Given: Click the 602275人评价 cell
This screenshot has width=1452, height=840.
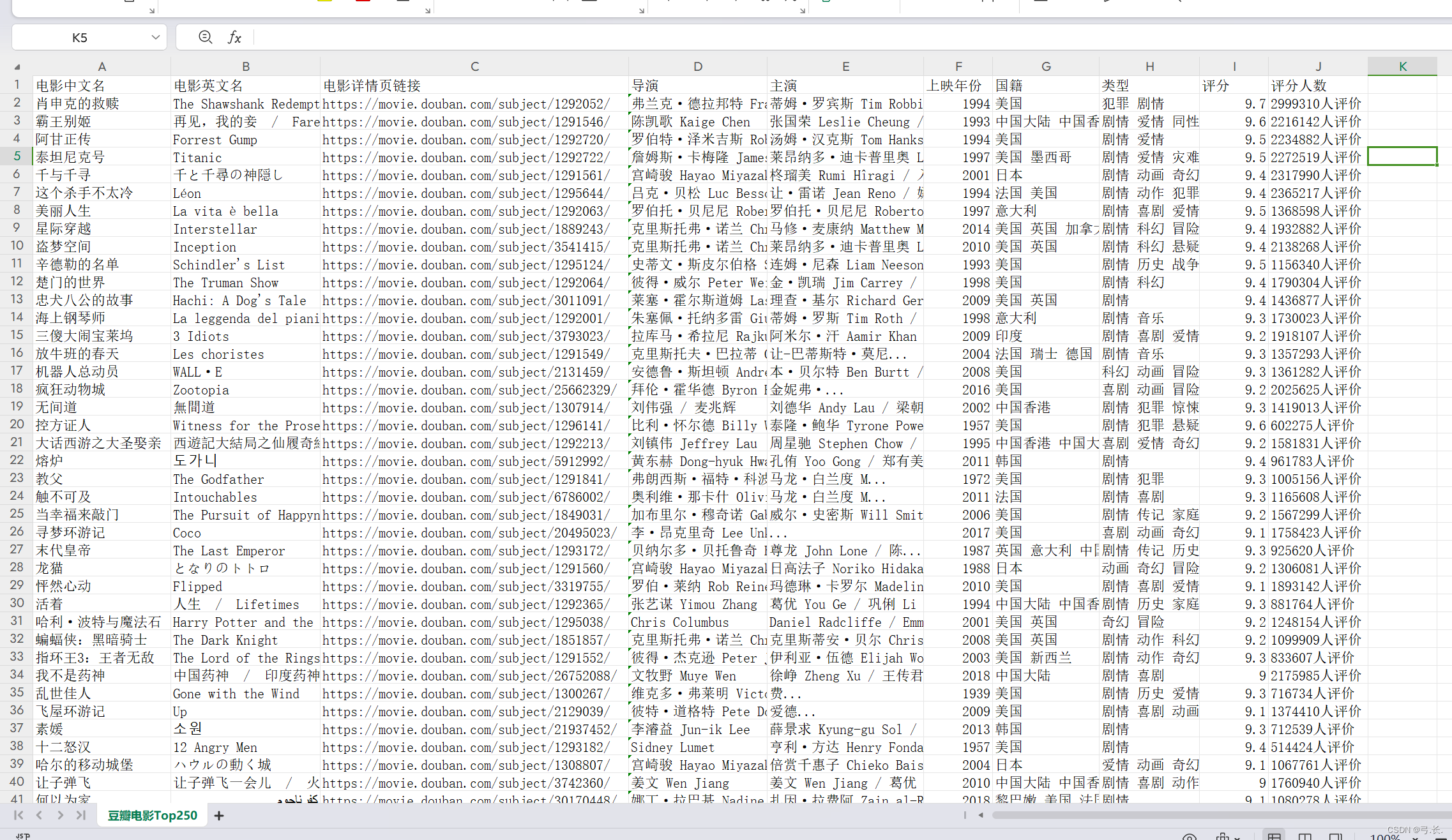Looking at the screenshot, I should click(1318, 425).
